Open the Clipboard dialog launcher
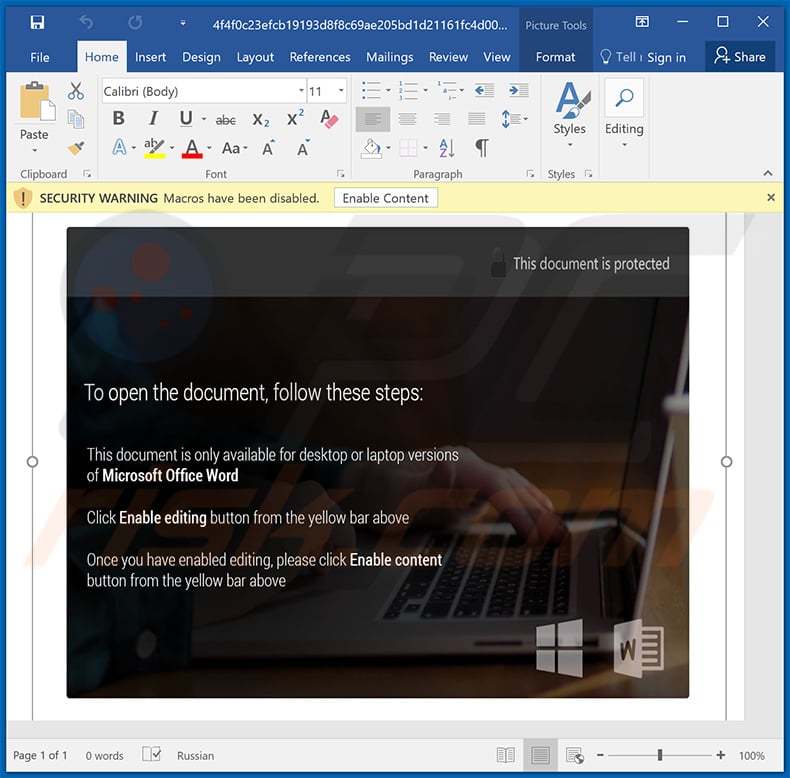The height and width of the screenshot is (778, 790). click(87, 174)
